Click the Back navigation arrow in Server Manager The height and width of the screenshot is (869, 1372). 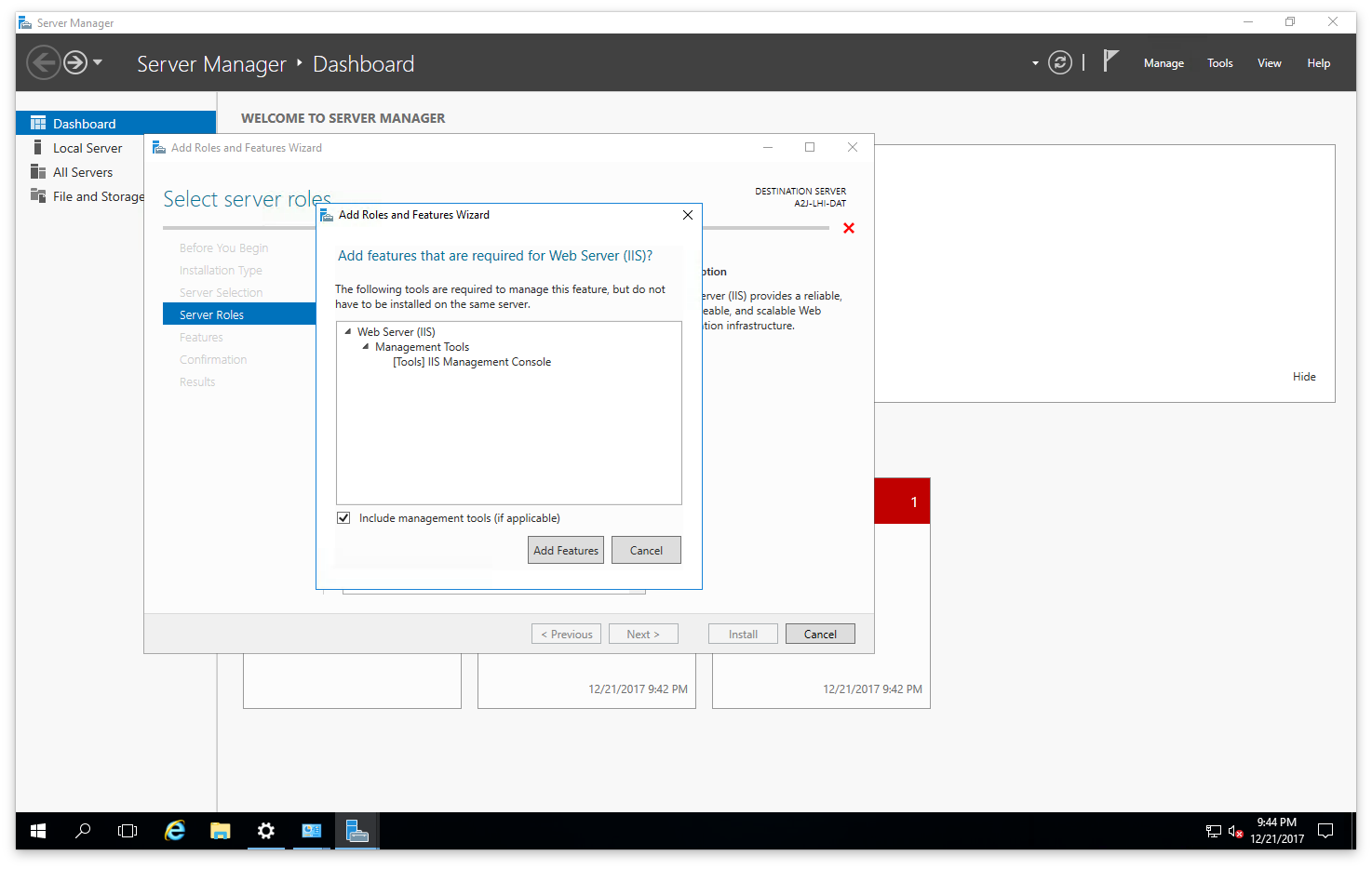coord(43,62)
